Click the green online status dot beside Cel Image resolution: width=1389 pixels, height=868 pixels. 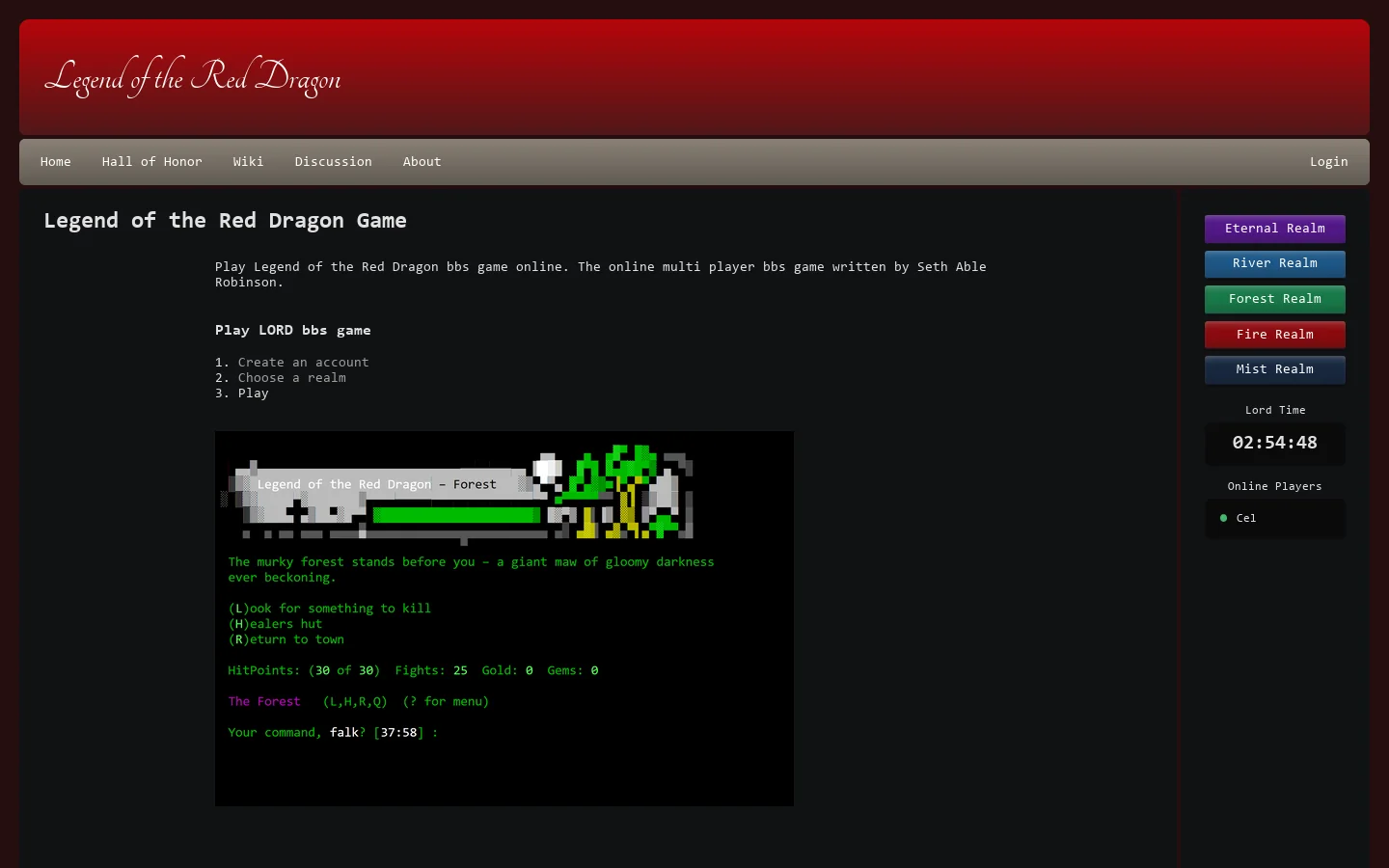point(1224,518)
